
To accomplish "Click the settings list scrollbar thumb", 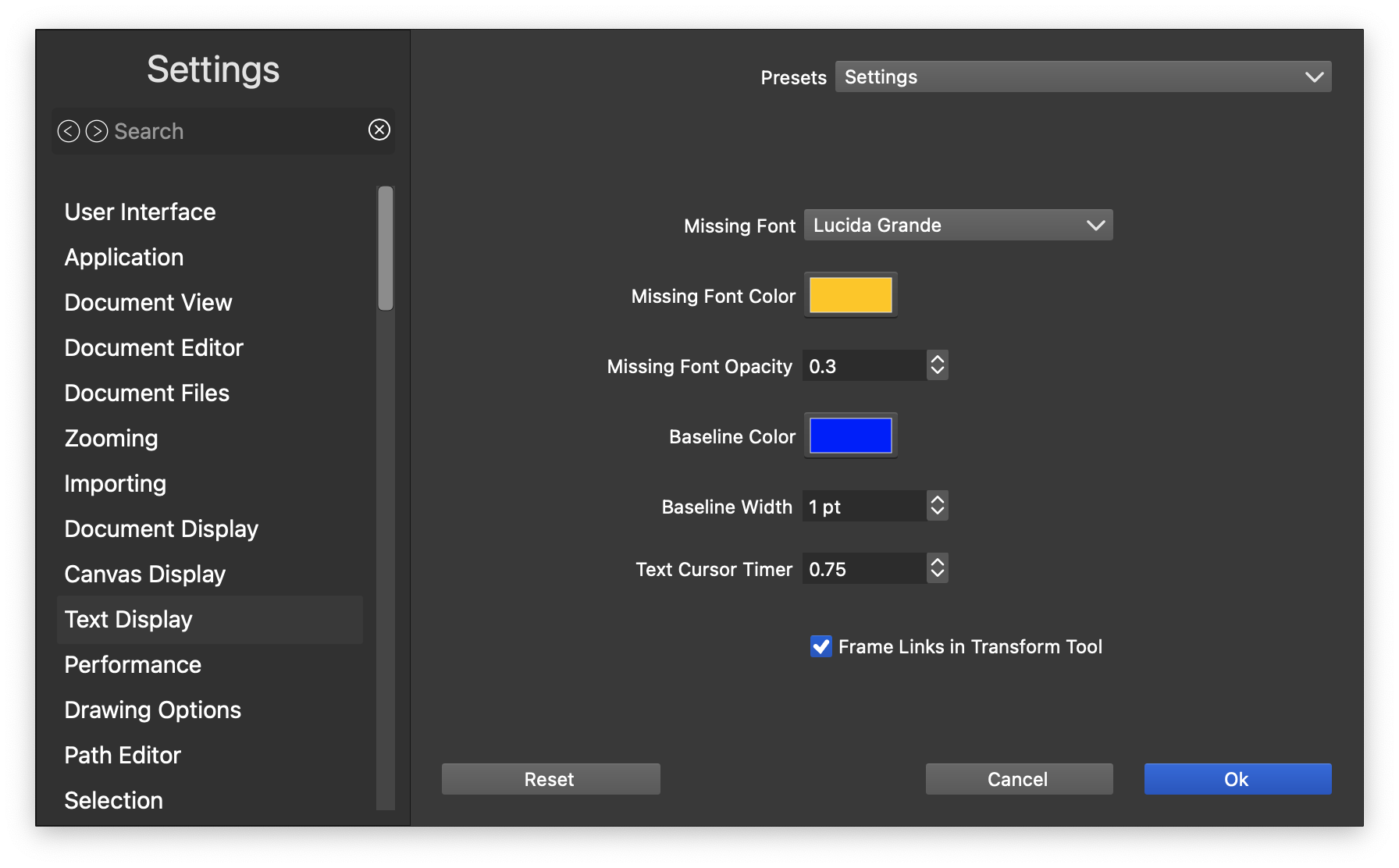I will click(x=386, y=248).
